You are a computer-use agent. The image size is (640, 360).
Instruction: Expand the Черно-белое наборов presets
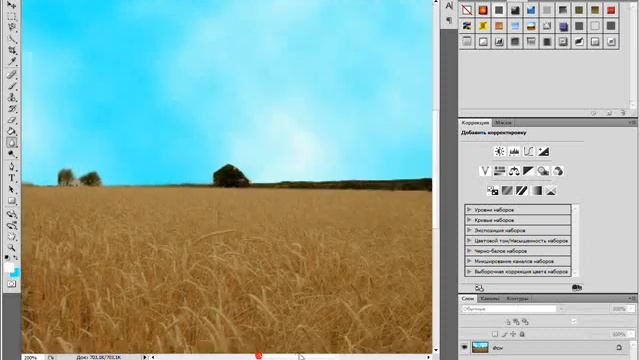point(469,251)
